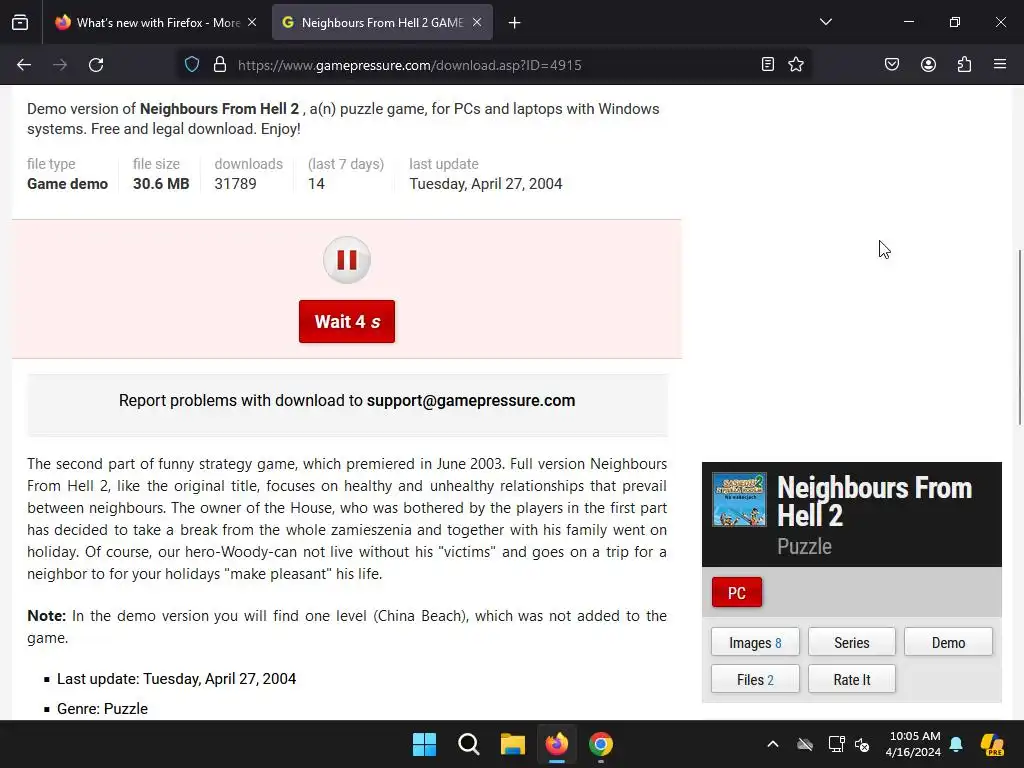Click the page vertical scrollbar
The image size is (1024, 768).
click(1019, 337)
